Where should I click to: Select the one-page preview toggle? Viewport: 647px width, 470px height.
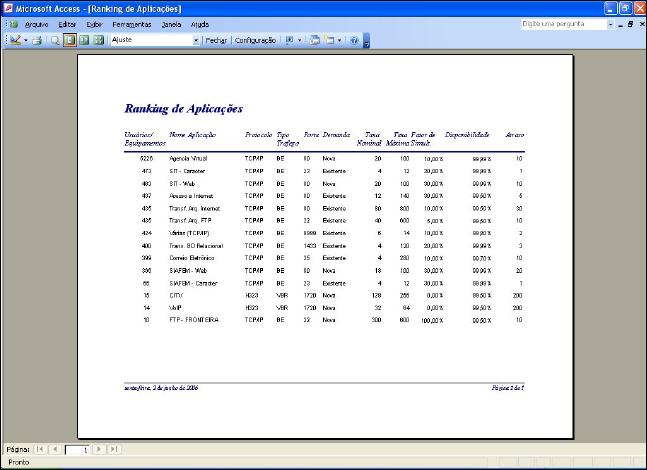pos(70,40)
